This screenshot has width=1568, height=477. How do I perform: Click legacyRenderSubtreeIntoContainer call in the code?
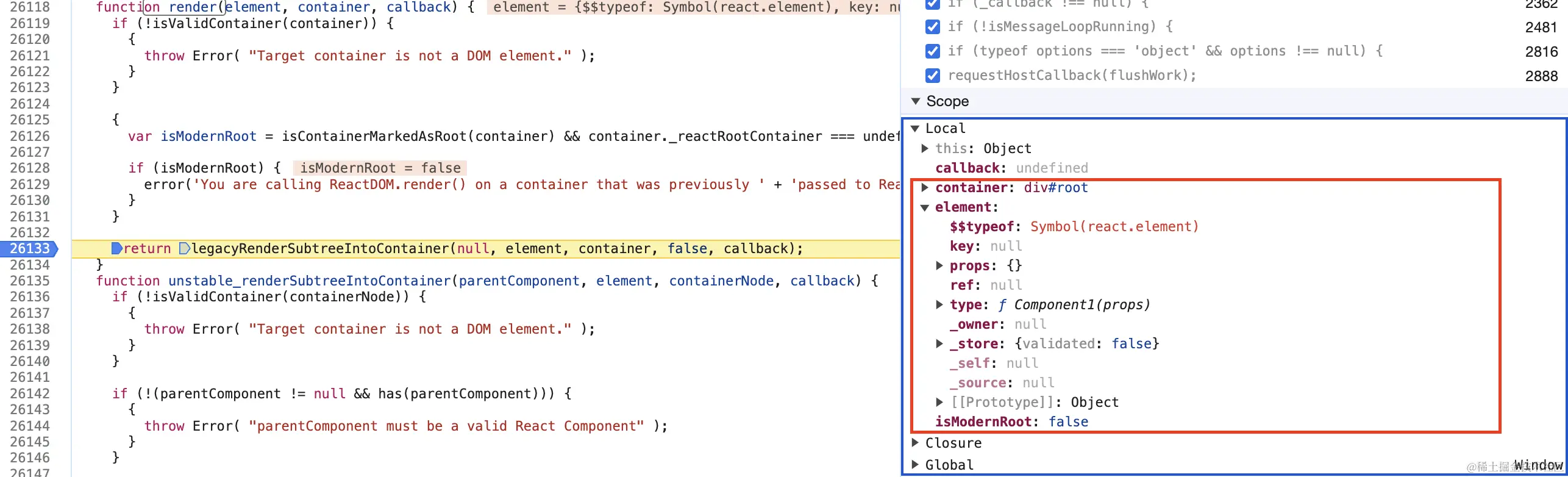(320, 248)
